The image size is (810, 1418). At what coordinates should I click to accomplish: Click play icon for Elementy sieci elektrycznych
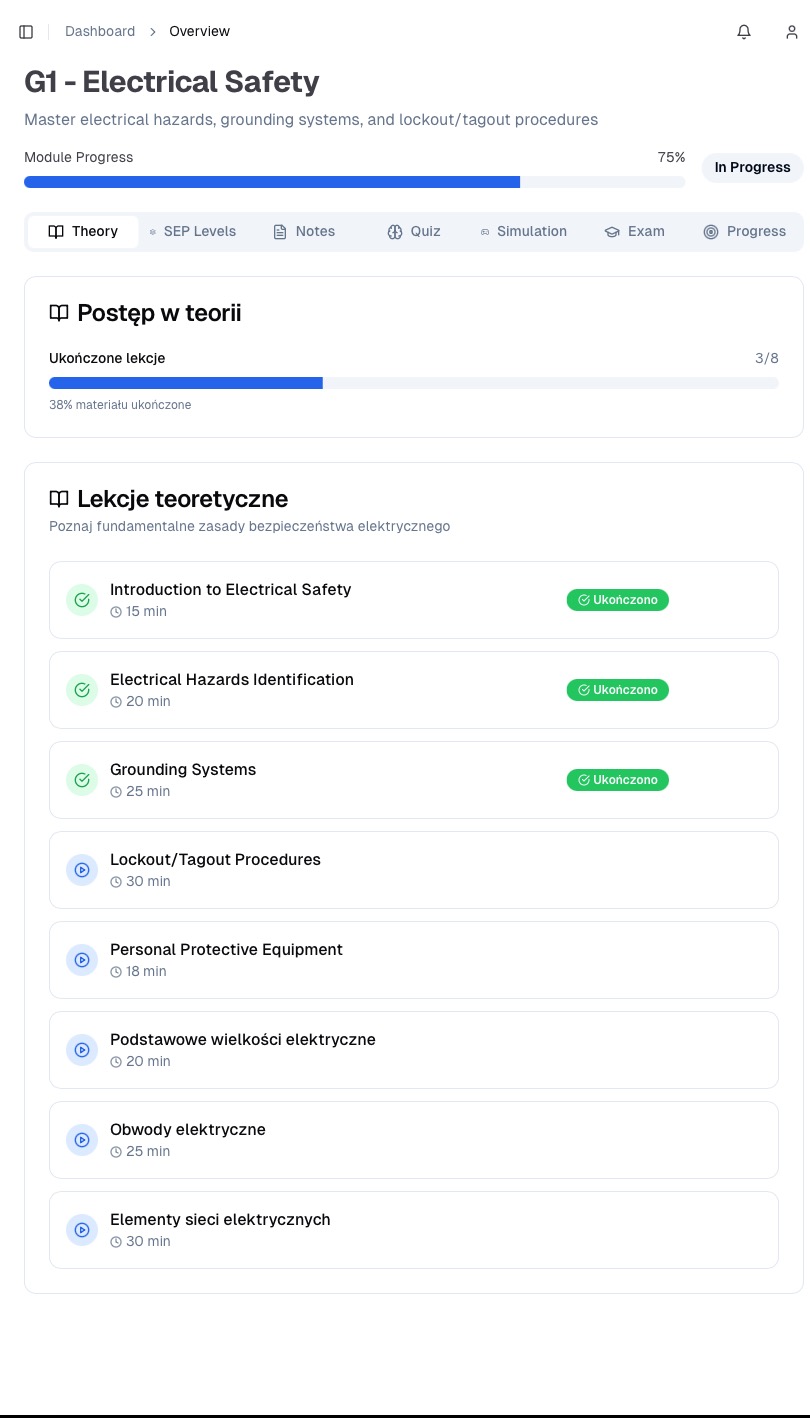(82, 1230)
